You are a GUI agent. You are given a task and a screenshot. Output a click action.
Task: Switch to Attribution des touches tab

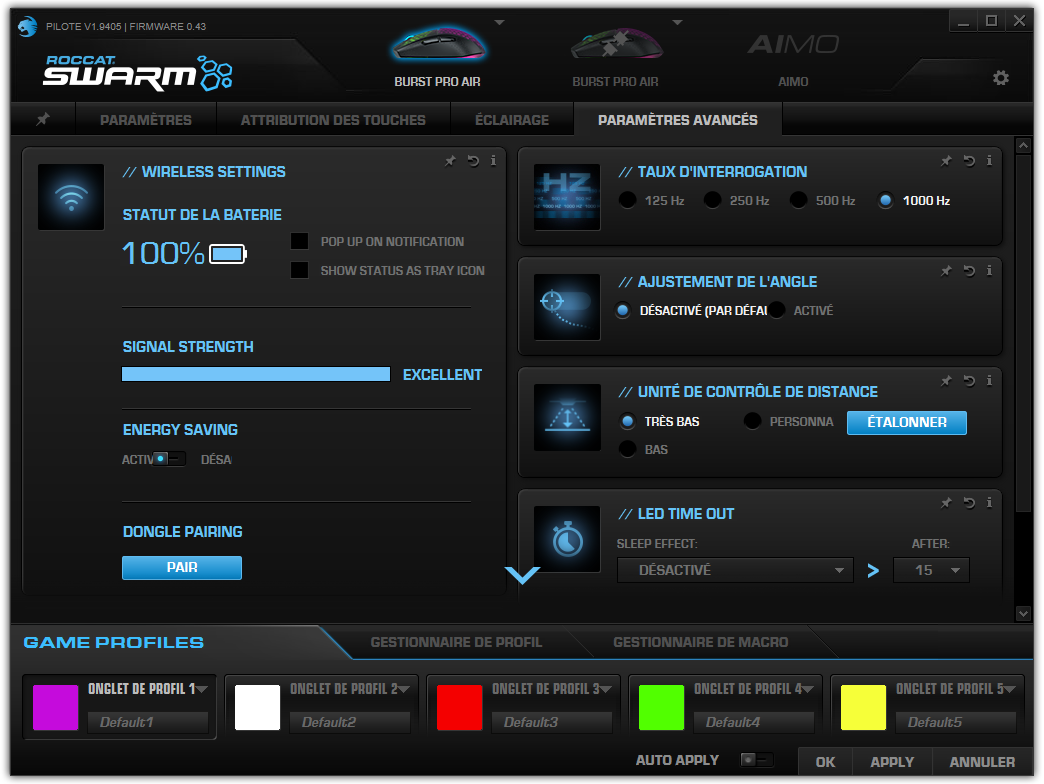tap(333, 120)
